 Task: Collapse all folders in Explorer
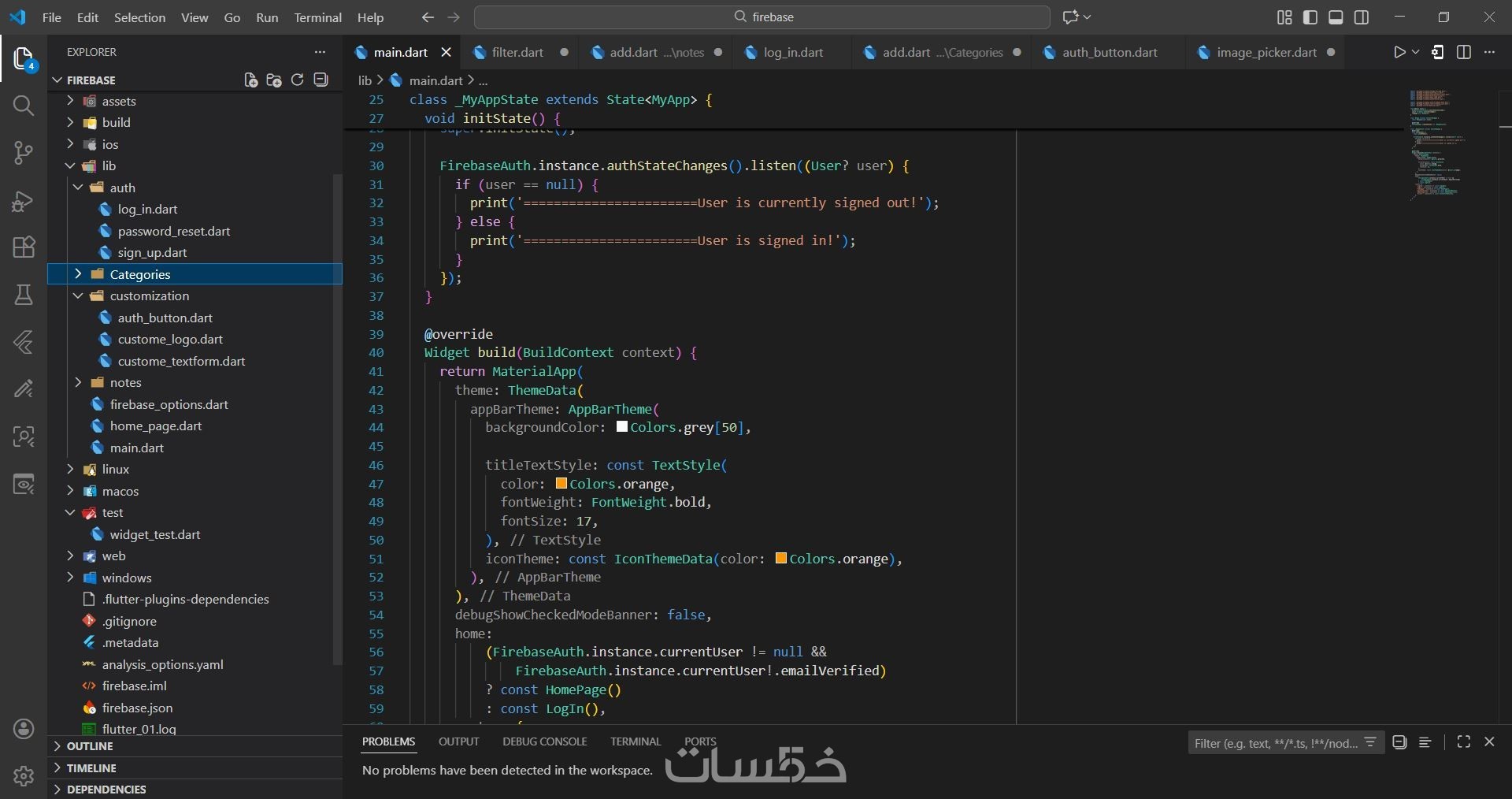coord(321,80)
